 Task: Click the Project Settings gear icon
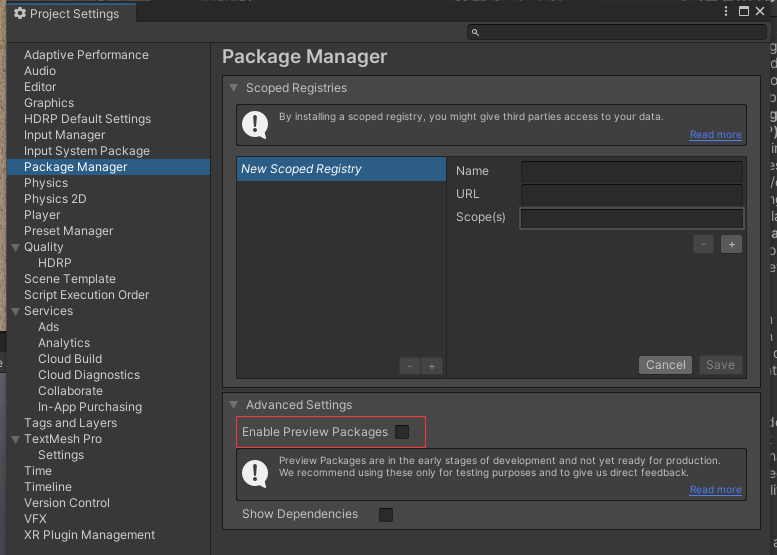pyautogui.click(x=20, y=13)
